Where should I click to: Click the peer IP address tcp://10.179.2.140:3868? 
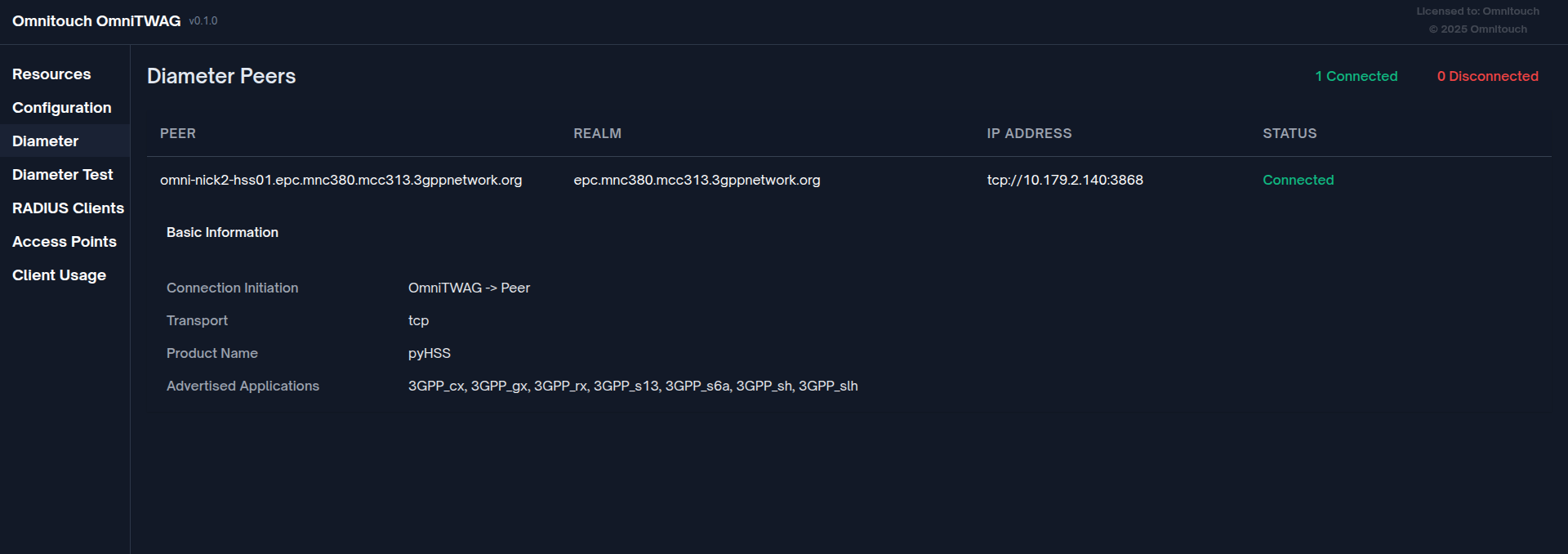point(1065,180)
